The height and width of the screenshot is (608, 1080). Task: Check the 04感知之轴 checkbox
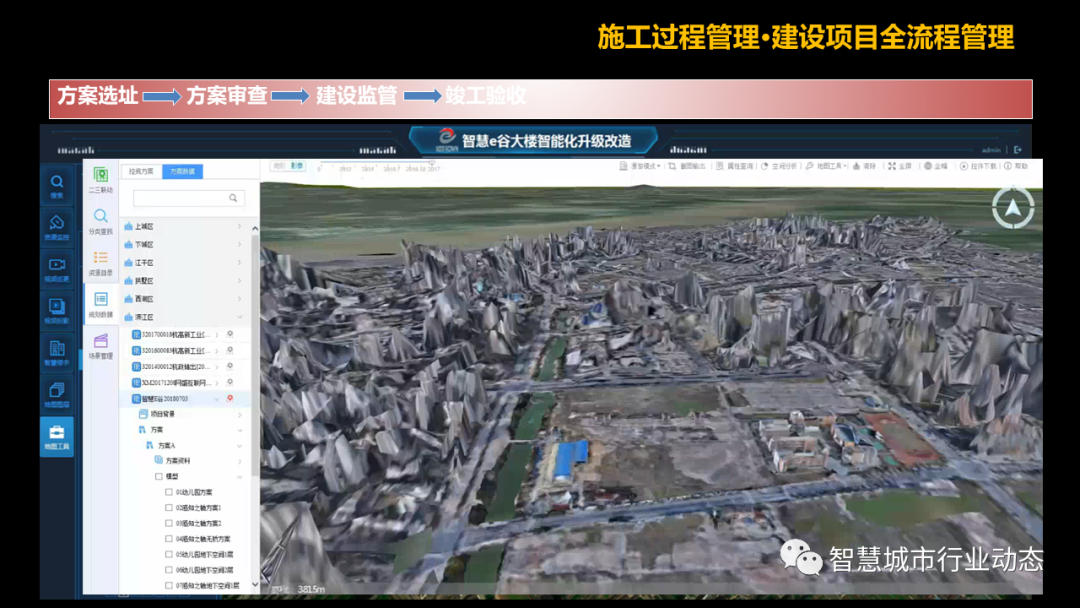[x=169, y=538]
